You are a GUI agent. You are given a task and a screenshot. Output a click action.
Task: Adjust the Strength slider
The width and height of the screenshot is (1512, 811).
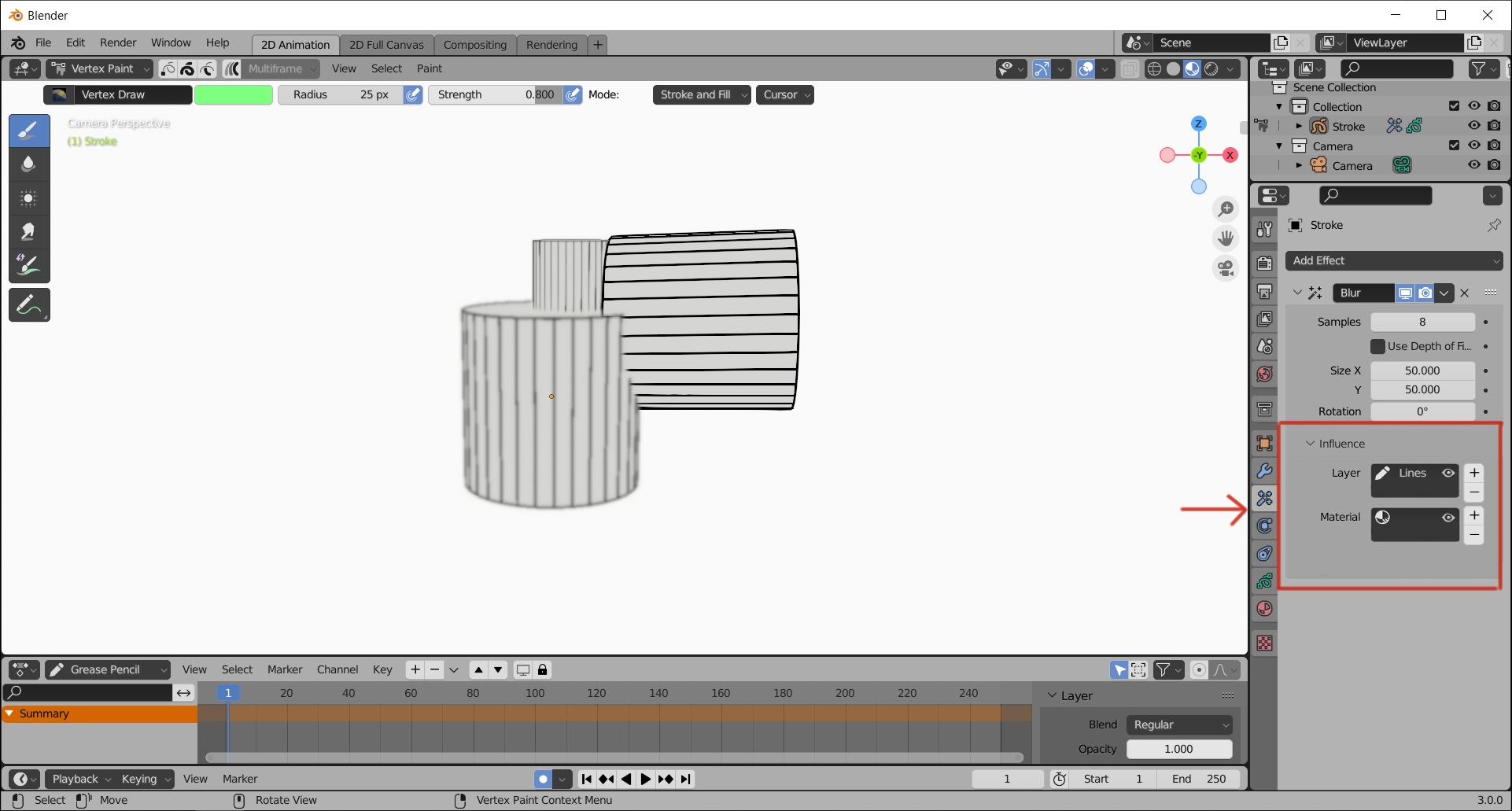point(495,94)
